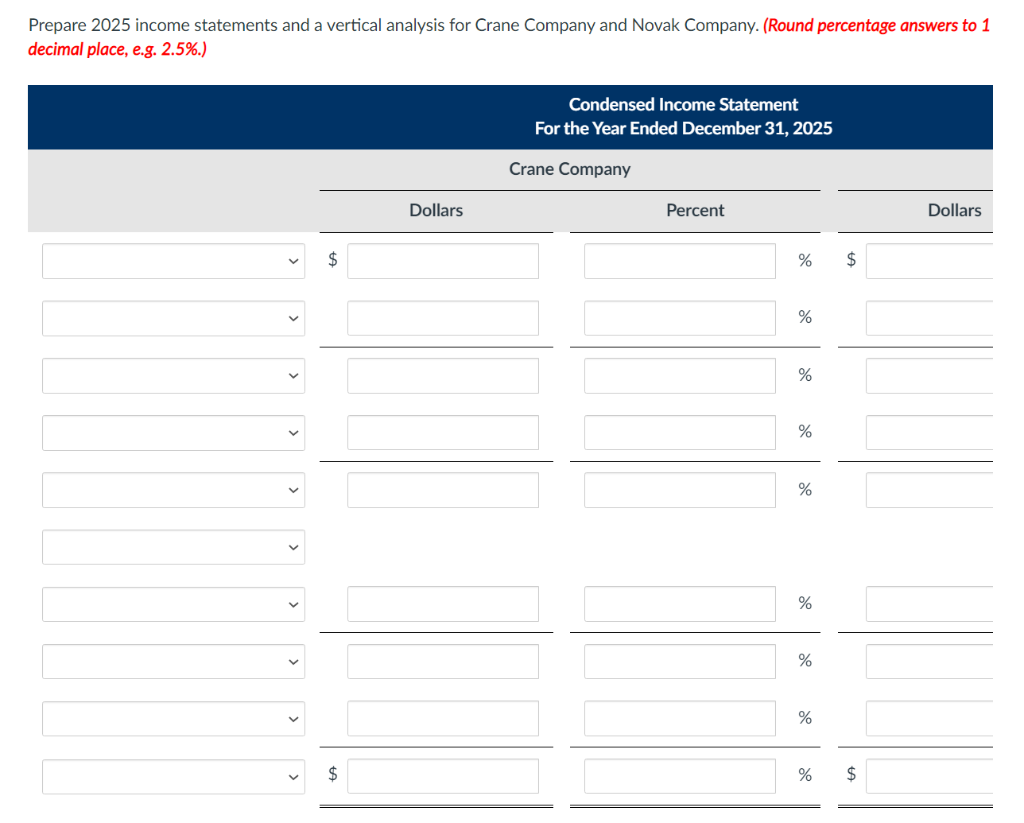This screenshot has height=823, width=1024.
Task: Click second company's Dollars field in bottom row
Action: click(x=929, y=776)
